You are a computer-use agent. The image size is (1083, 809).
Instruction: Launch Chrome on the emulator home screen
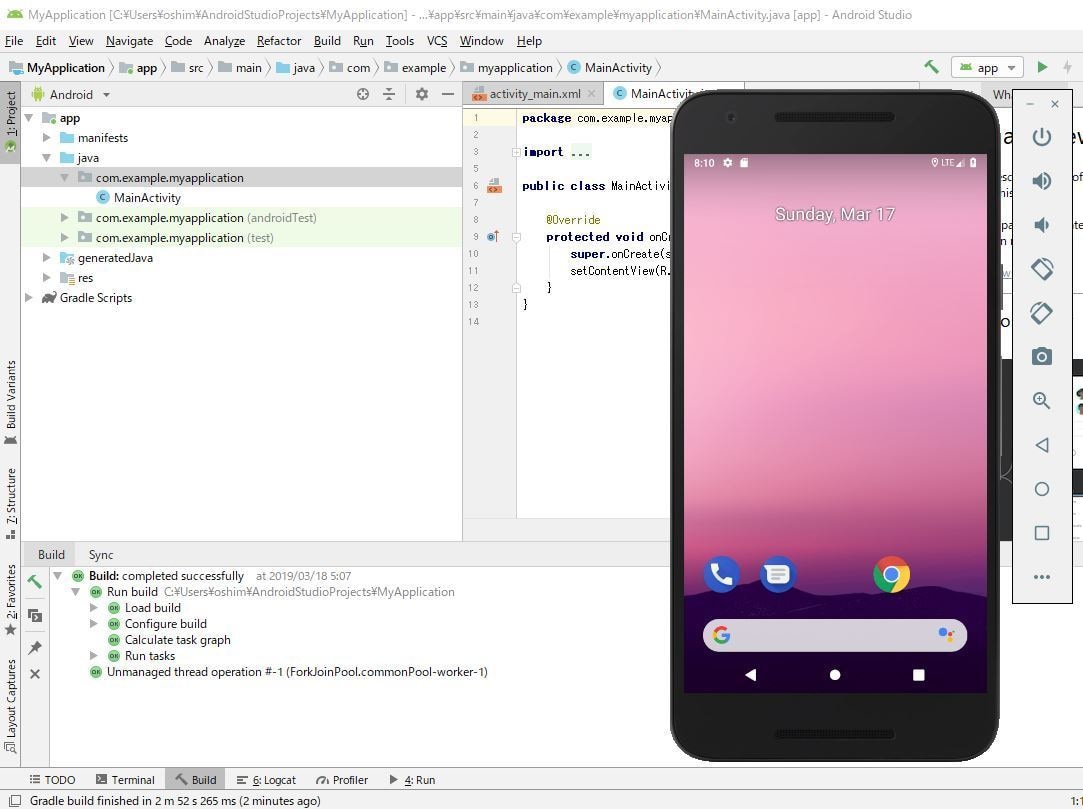coord(891,574)
